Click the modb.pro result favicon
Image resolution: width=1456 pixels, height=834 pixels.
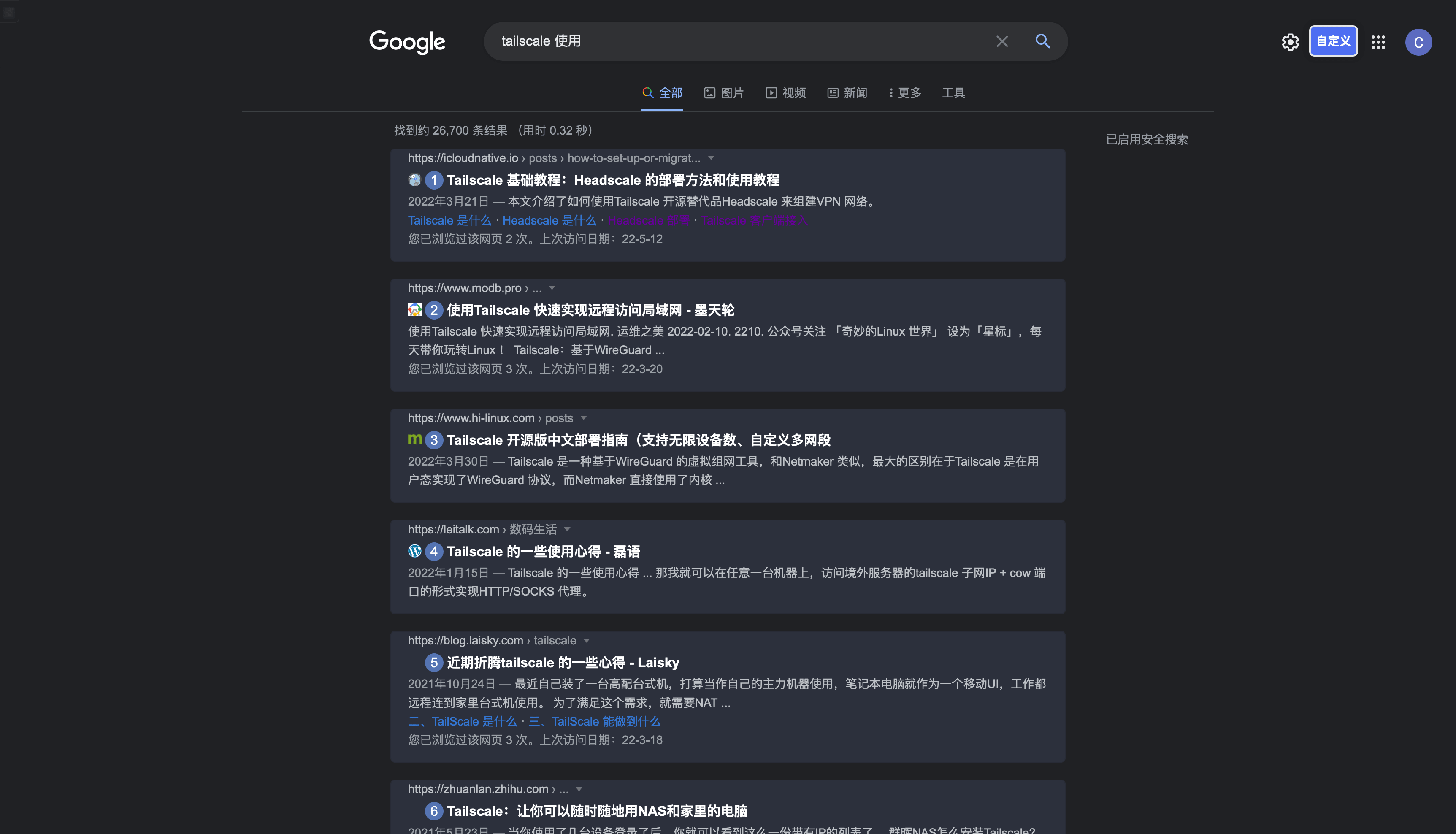415,310
